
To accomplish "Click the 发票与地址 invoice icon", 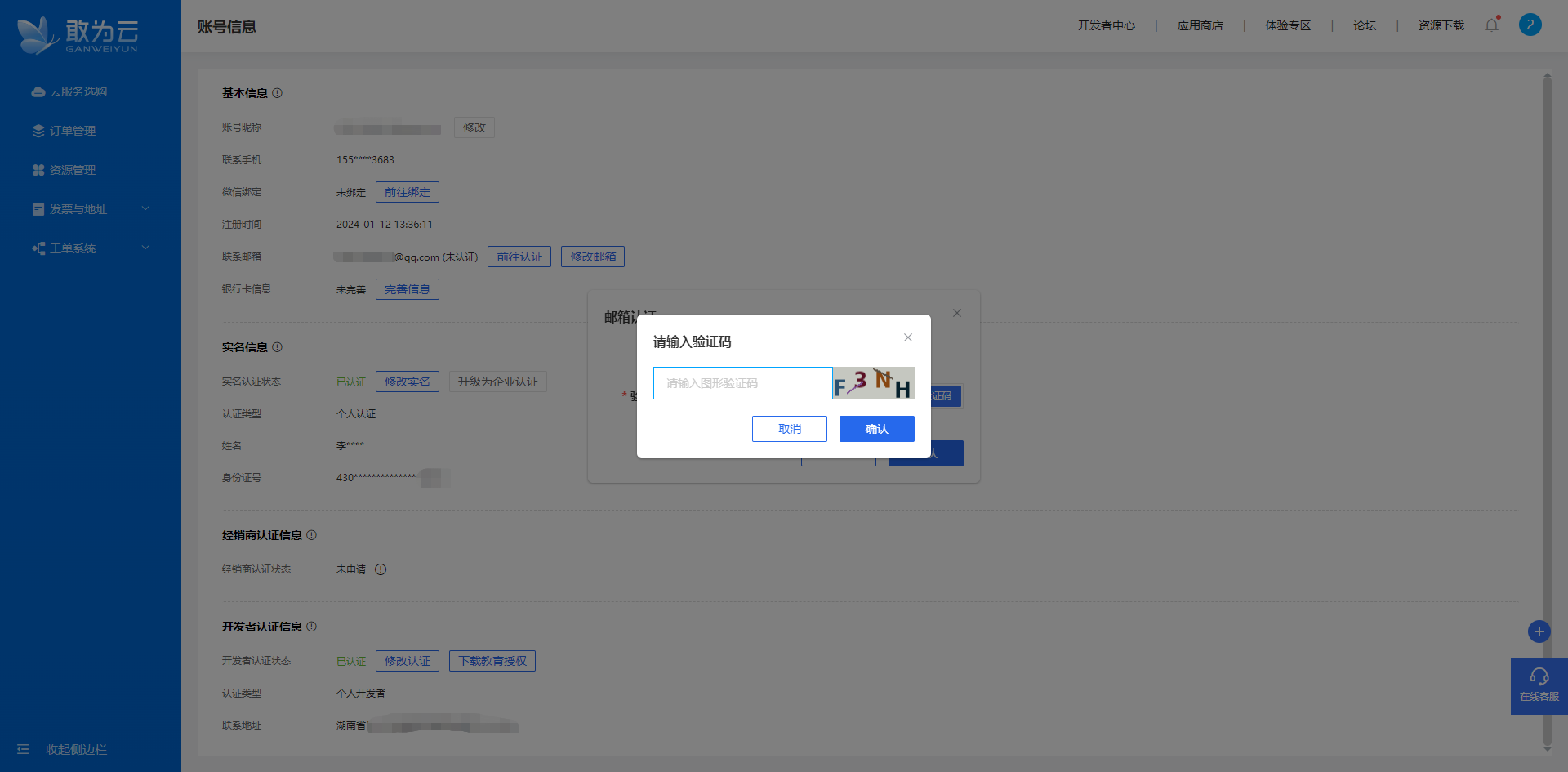I will click(x=38, y=209).
